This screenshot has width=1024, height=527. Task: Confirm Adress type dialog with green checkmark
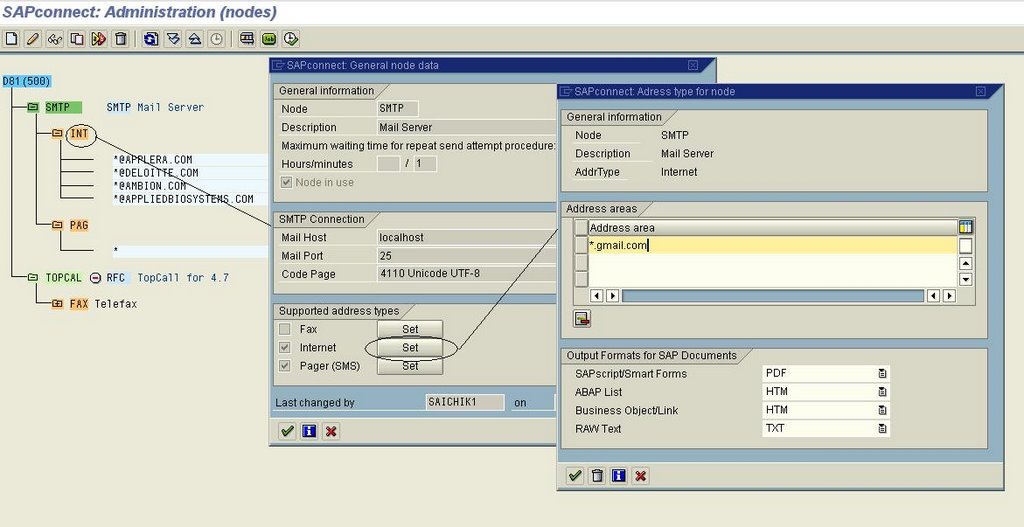tap(575, 475)
